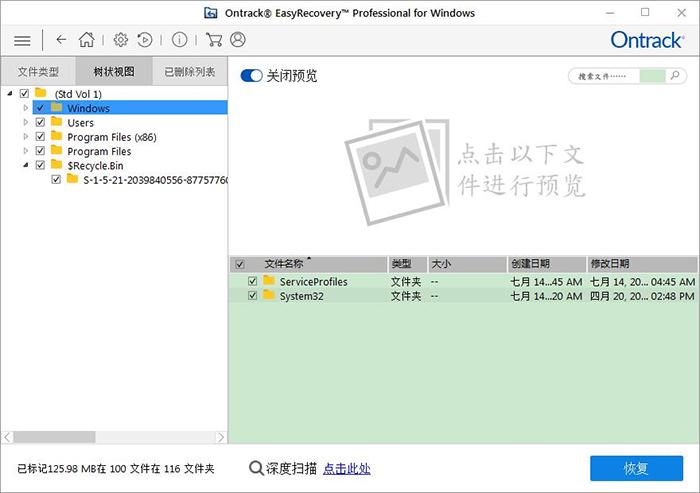Select the System32 file name

pyautogui.click(x=301, y=296)
